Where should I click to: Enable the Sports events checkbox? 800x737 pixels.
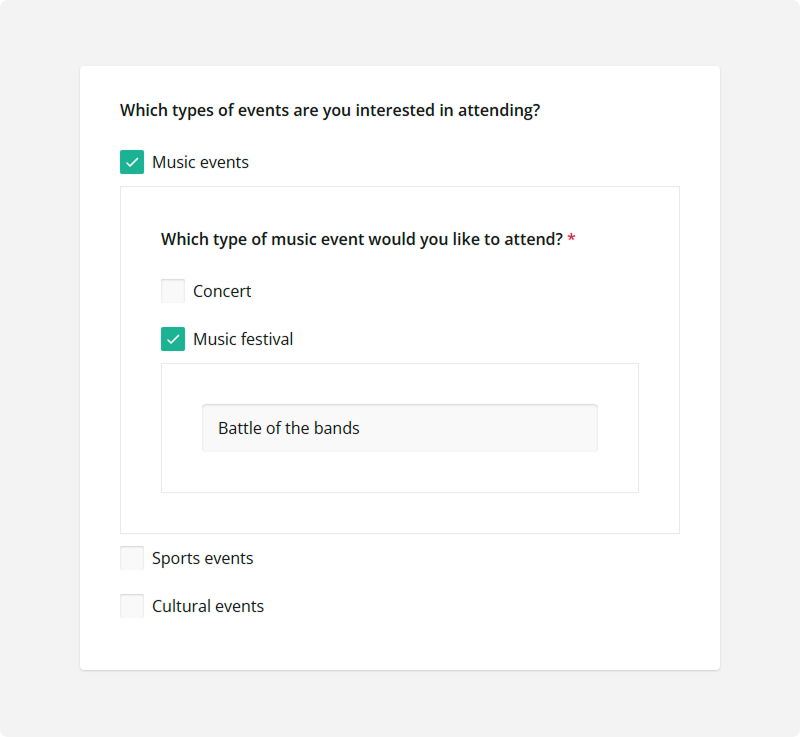pos(131,557)
